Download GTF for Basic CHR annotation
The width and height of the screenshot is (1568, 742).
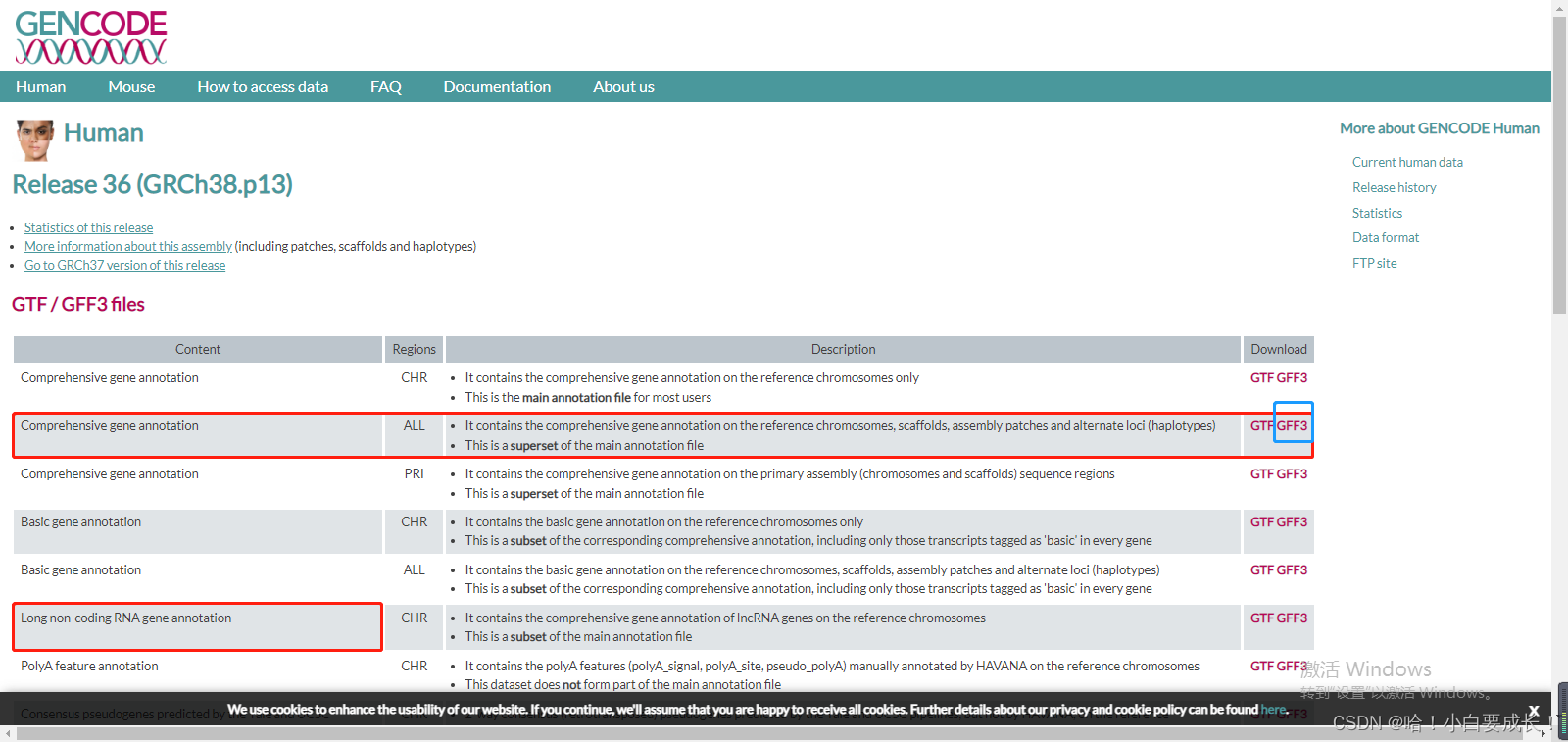(1261, 521)
